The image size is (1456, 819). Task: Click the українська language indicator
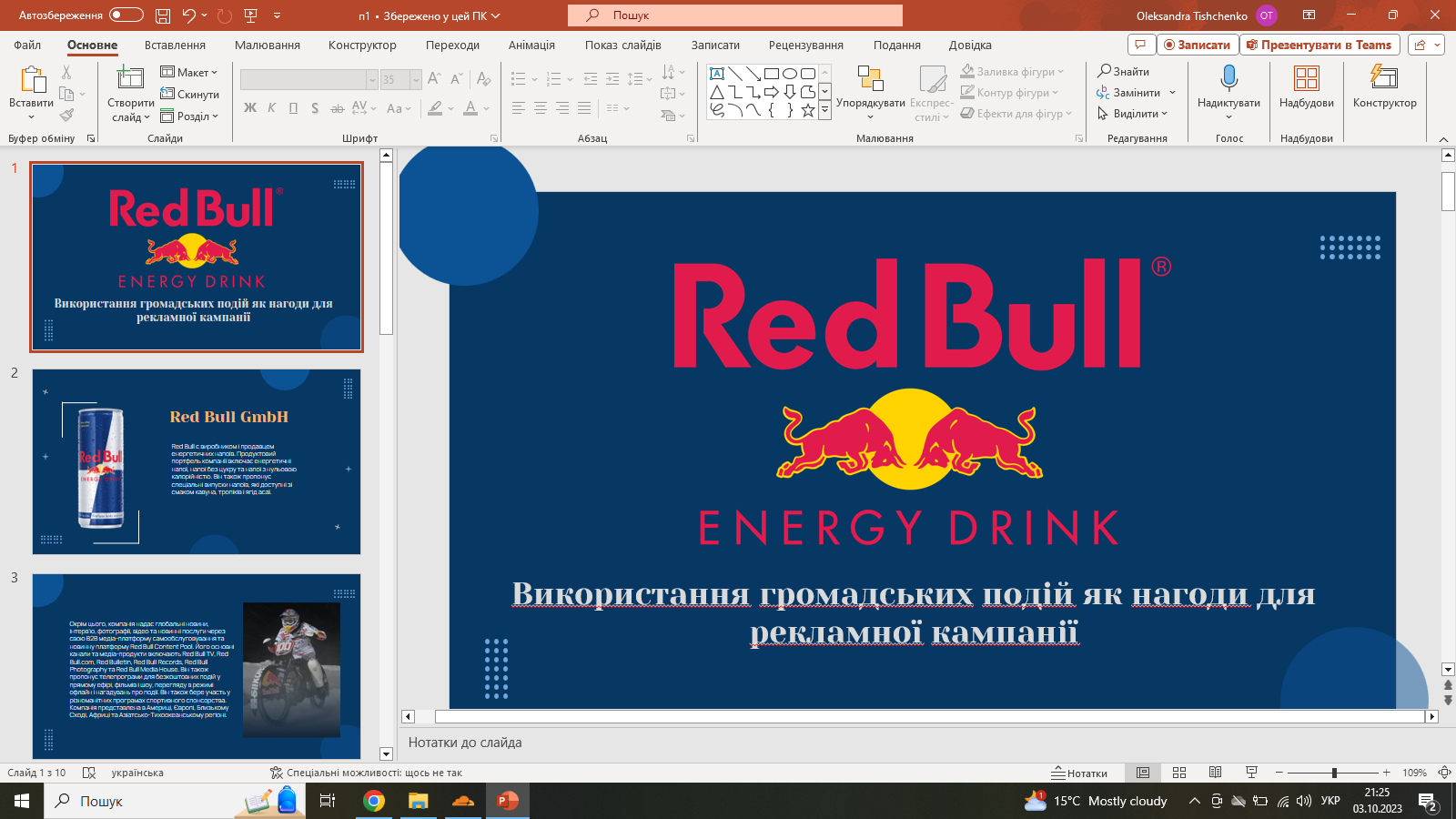tap(137, 773)
